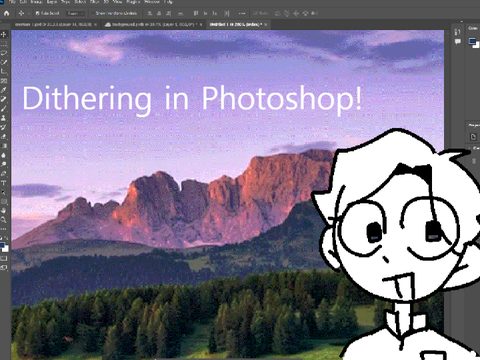Screen dimensions: 480x360
Task: Select the Zoom tool
Action: pos(4,220)
